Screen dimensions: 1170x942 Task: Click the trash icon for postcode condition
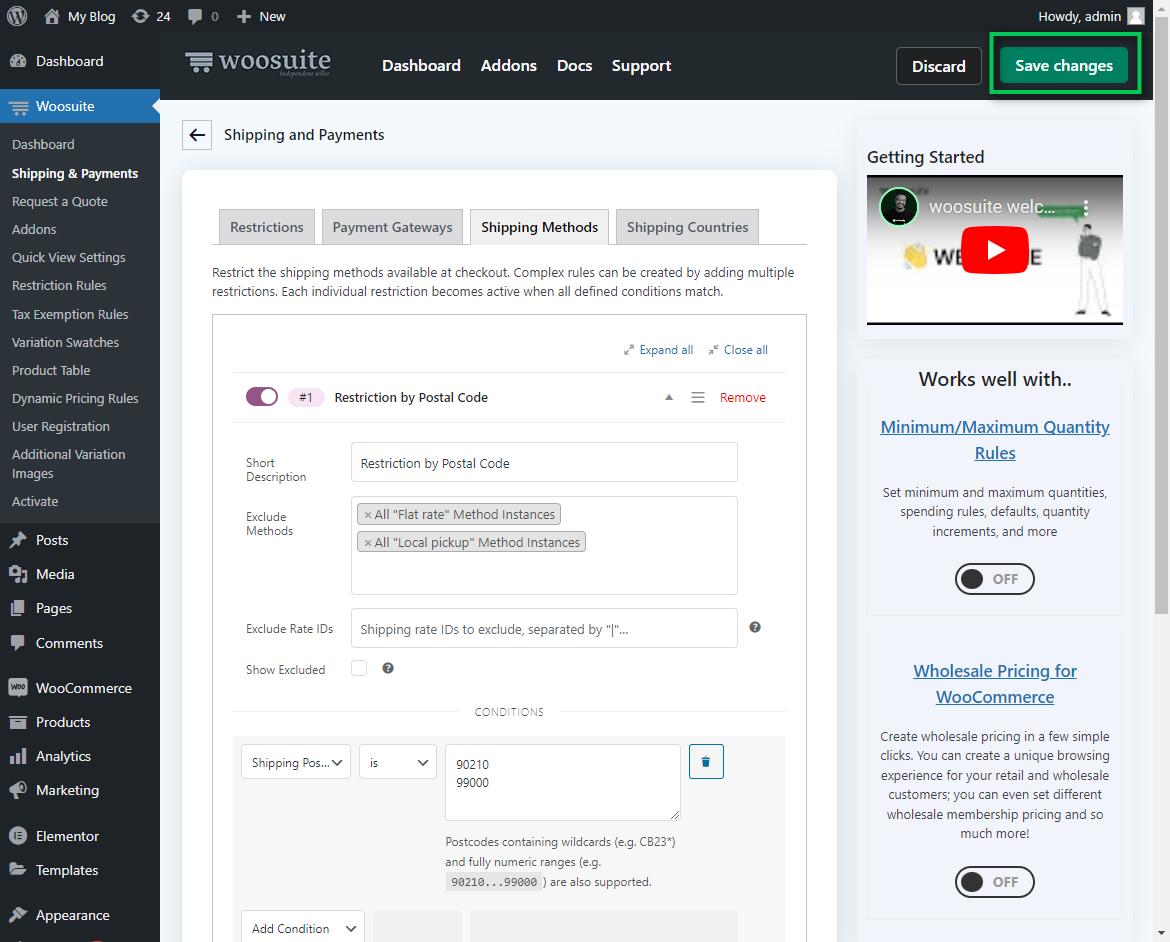click(x=706, y=761)
